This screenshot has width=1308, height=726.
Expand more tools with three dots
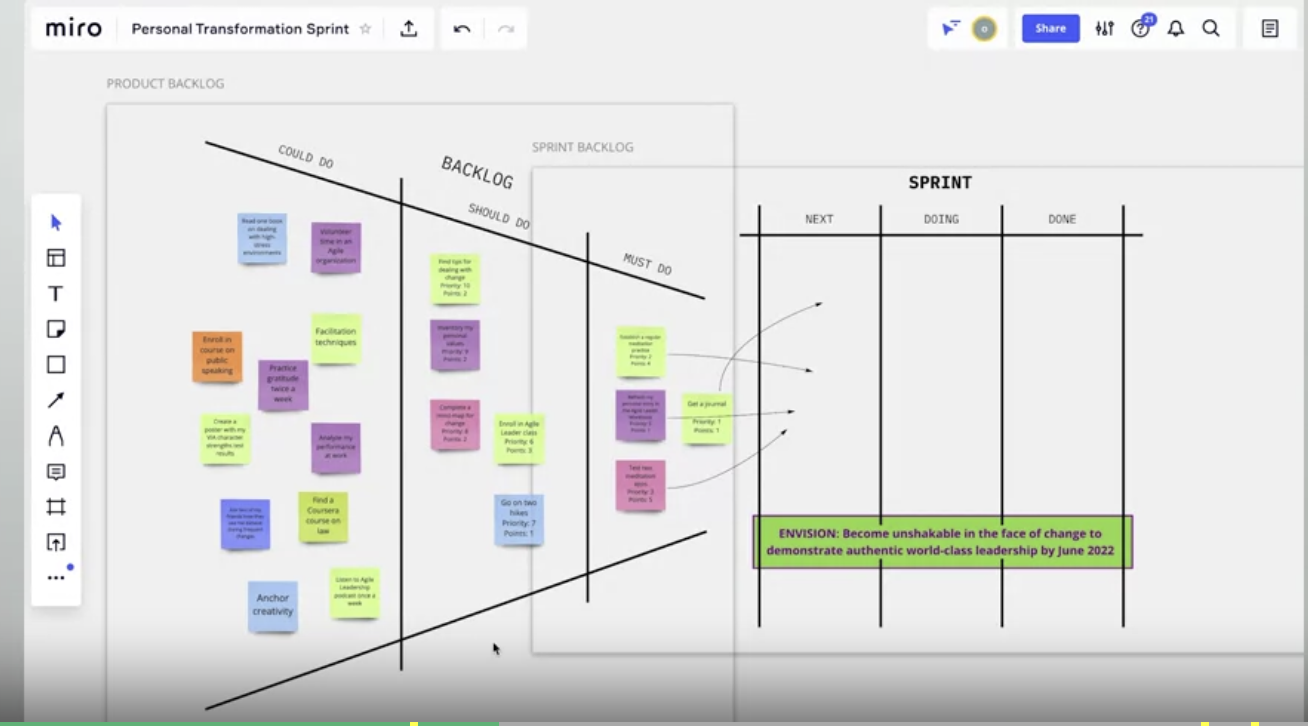coord(56,578)
